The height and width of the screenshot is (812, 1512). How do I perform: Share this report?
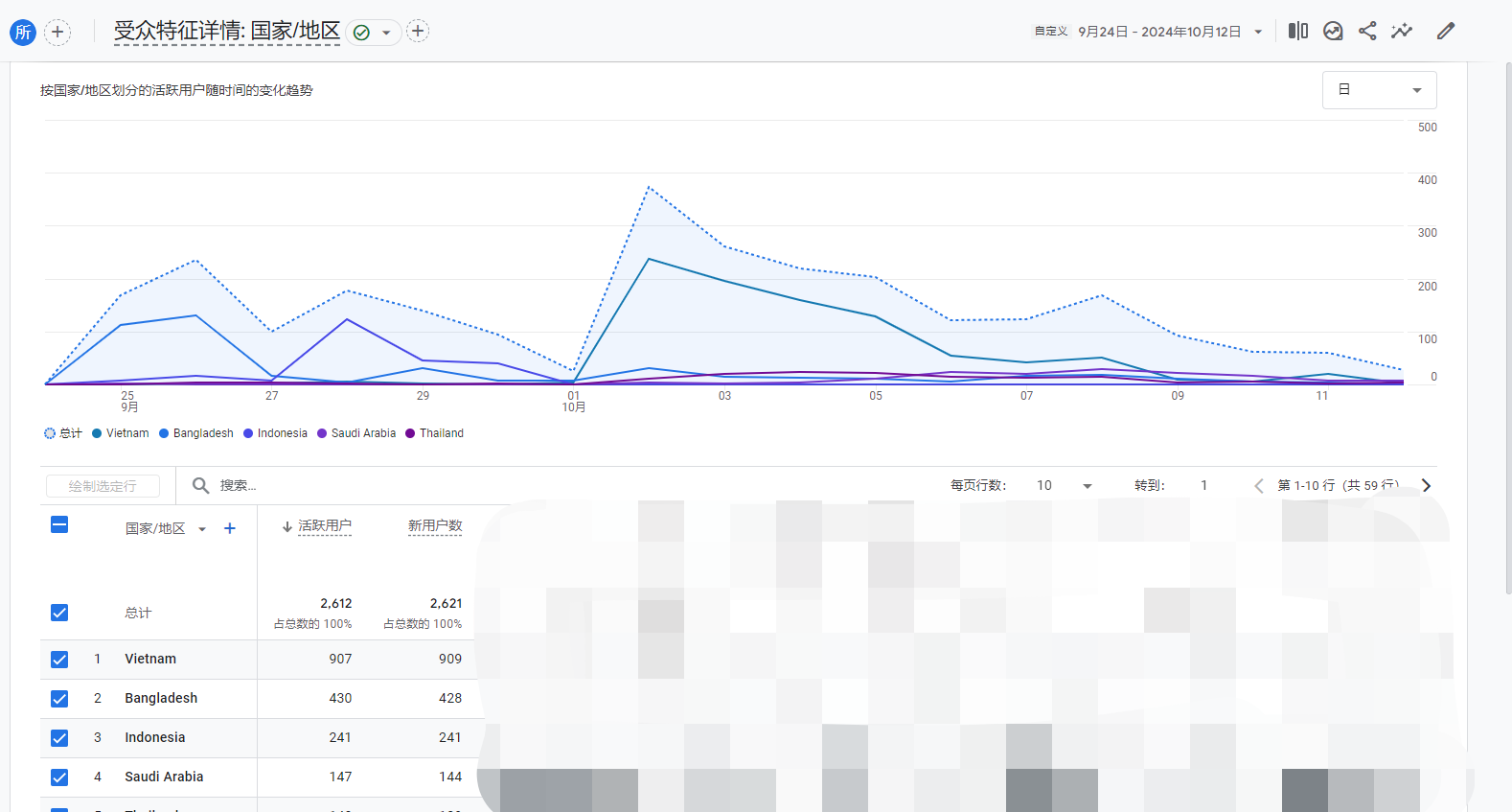click(x=1367, y=31)
